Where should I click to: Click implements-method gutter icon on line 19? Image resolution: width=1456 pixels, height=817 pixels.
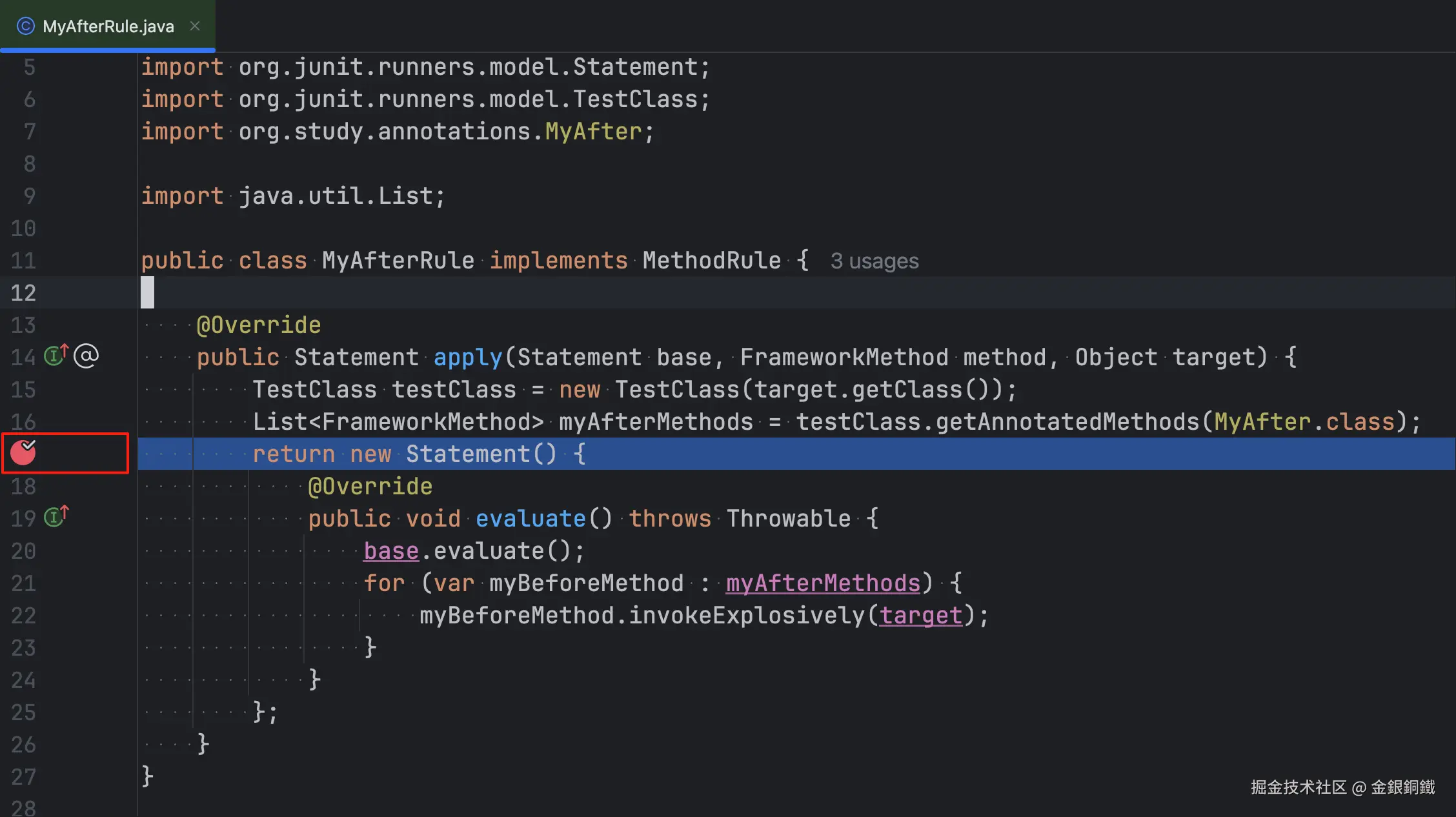click(x=56, y=517)
